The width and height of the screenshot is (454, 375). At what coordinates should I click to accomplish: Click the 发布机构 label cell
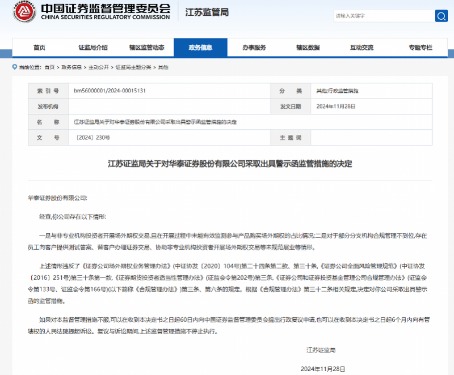click(48, 106)
